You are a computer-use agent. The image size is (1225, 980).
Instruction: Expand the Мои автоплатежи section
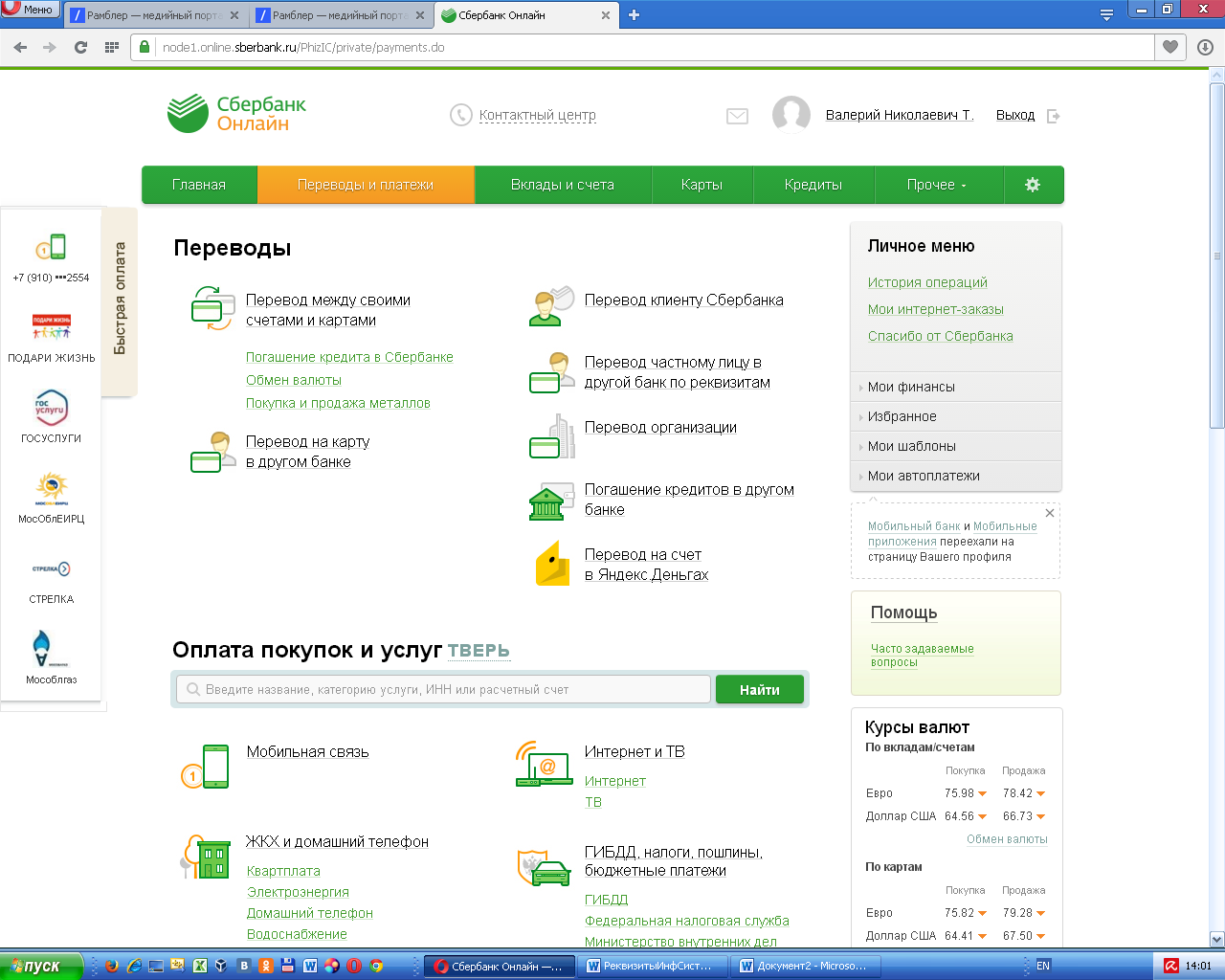click(x=955, y=476)
